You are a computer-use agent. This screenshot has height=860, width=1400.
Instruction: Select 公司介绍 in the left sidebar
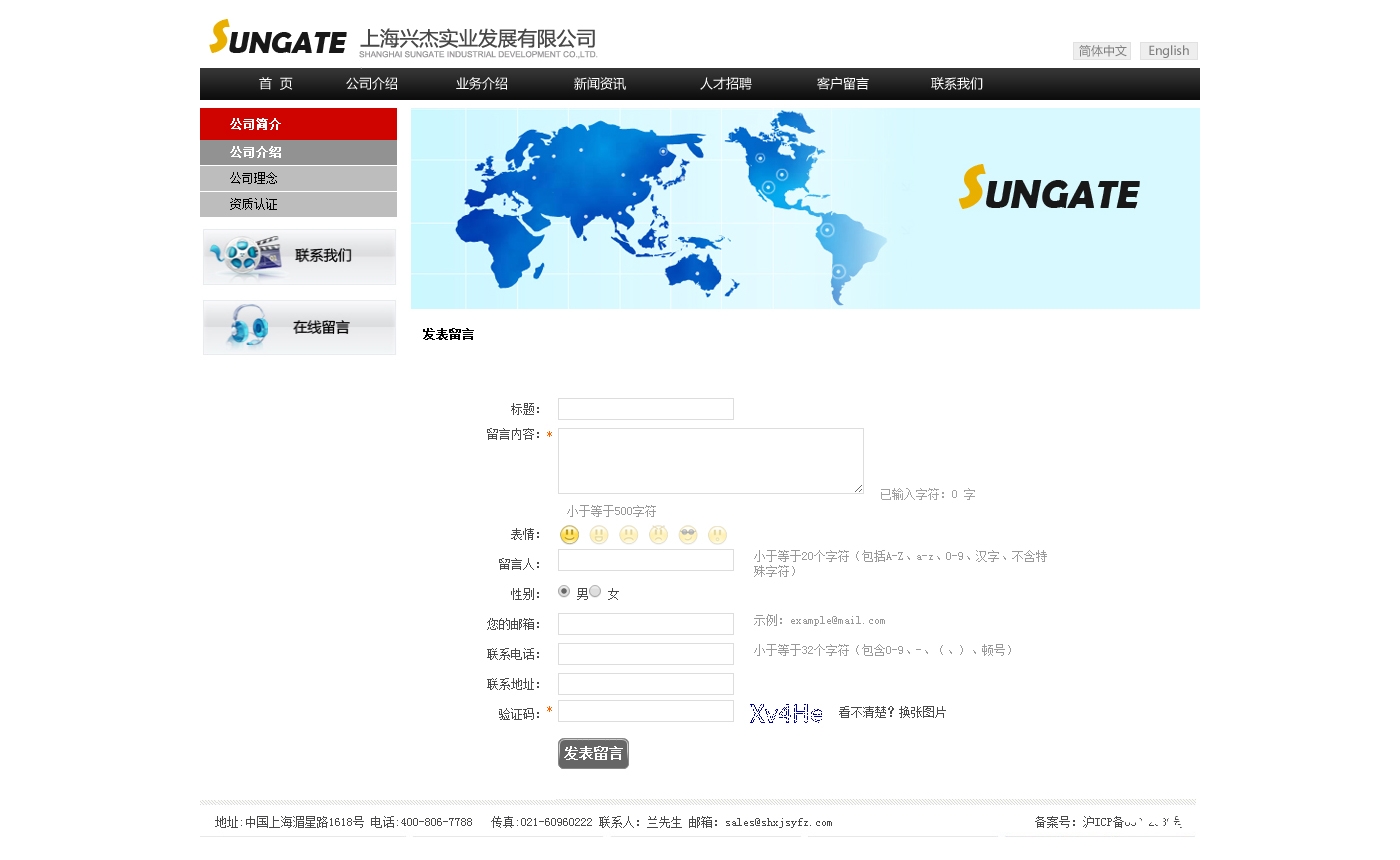[x=298, y=152]
